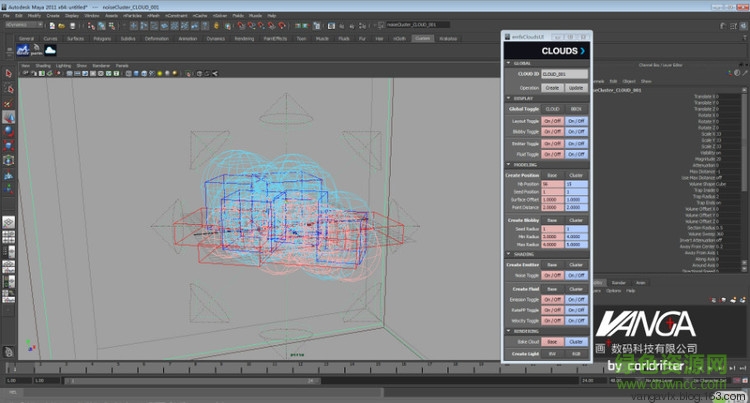Select the arrow Select tool in toolbox
The height and width of the screenshot is (403, 750).
click(8, 73)
